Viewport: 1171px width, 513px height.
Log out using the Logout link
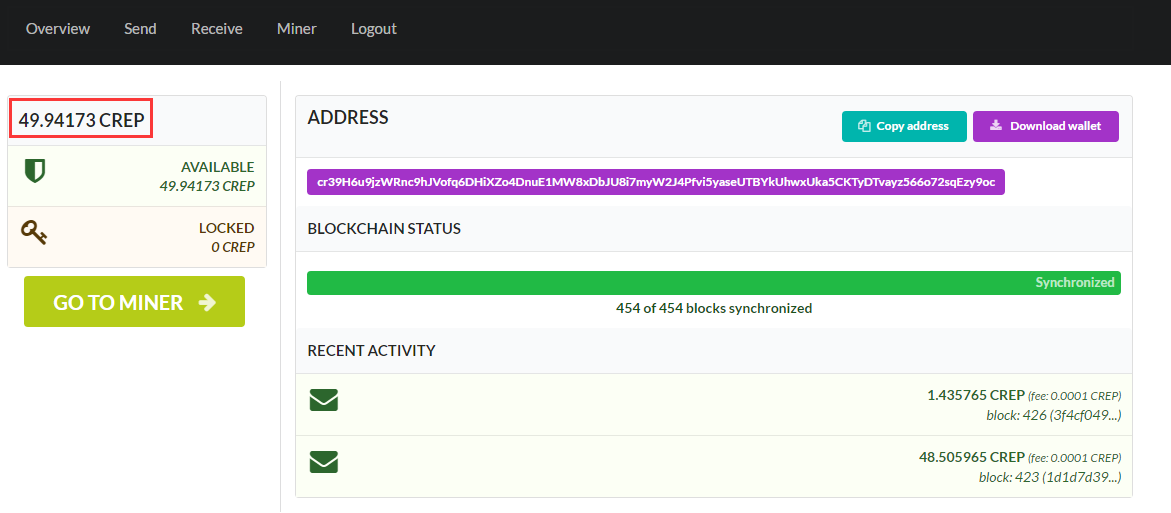(374, 29)
